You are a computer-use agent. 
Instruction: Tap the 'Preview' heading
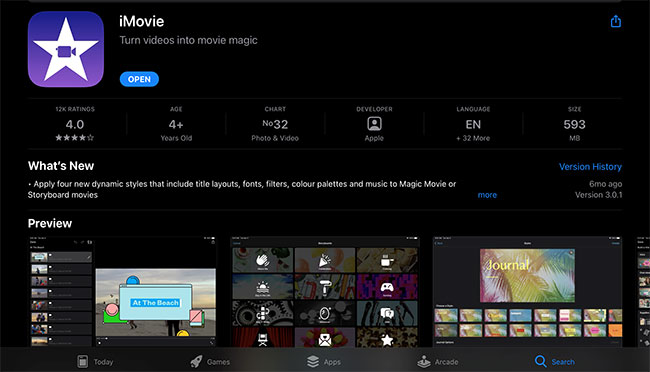click(50, 224)
